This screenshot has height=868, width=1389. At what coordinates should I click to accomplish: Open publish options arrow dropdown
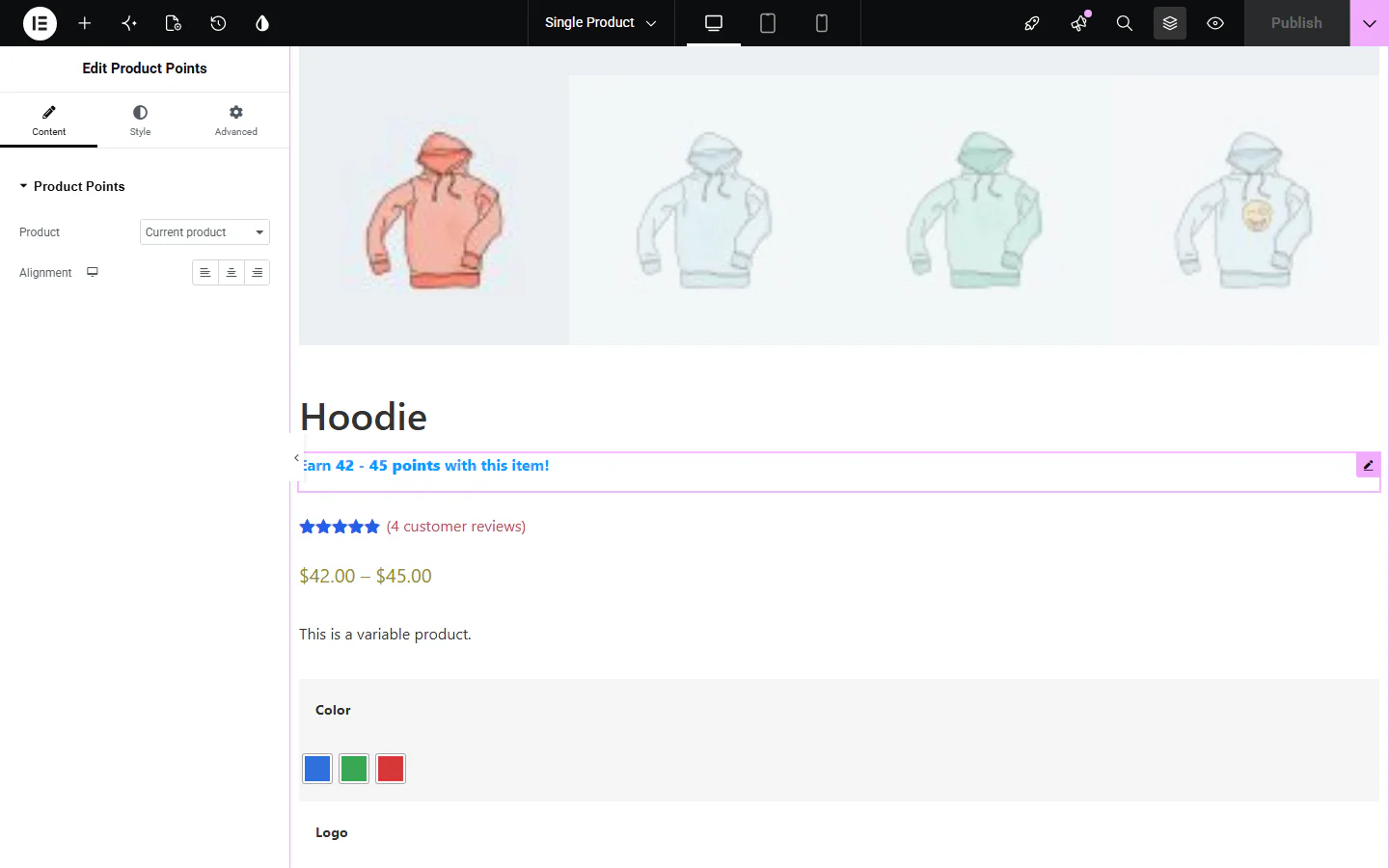1370,23
